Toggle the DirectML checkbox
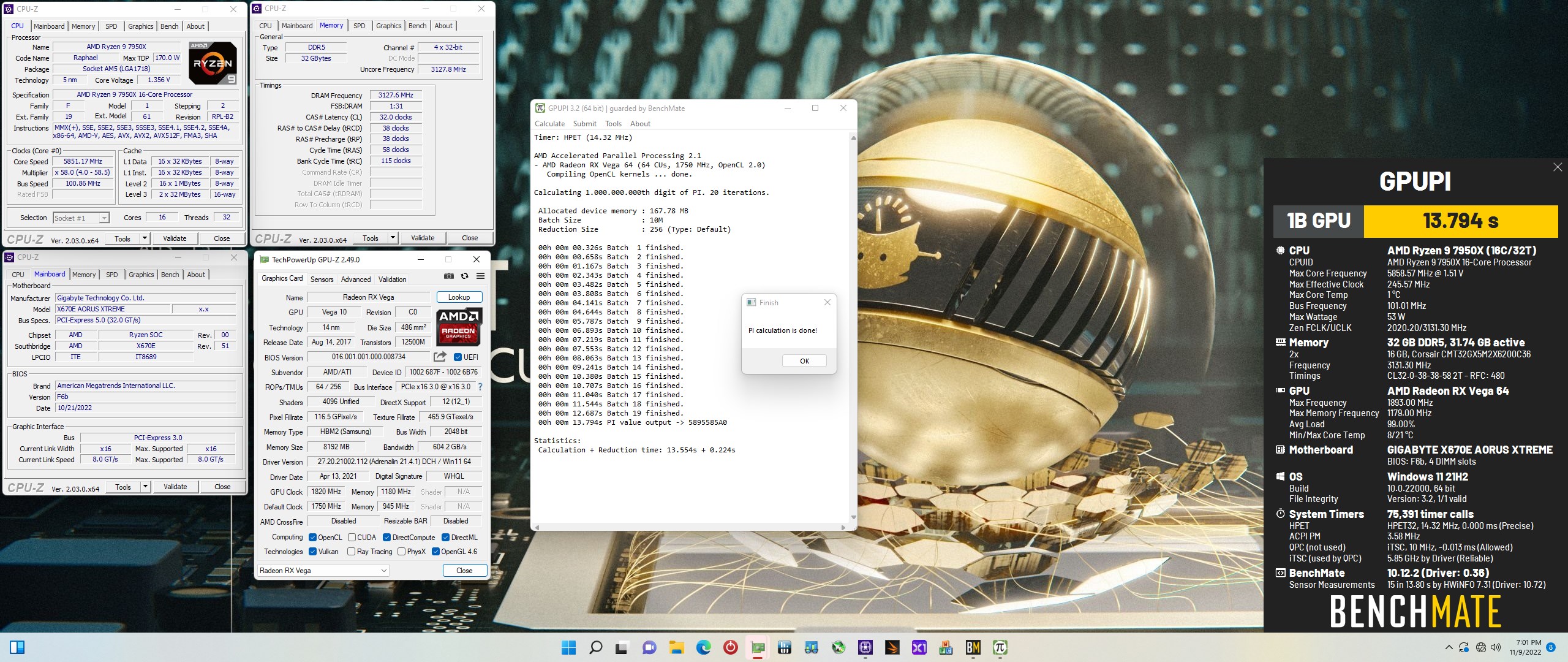 tap(445, 538)
